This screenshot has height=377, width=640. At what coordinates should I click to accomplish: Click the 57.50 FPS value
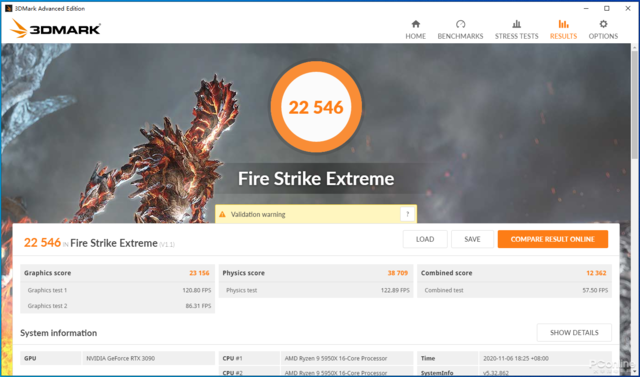[595, 291]
